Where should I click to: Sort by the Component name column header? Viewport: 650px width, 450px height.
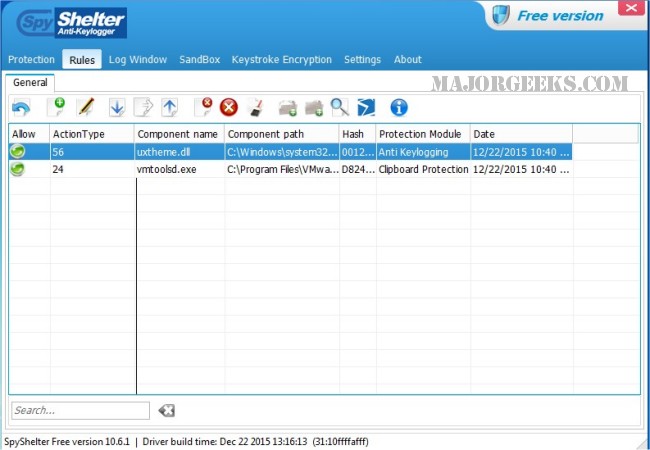point(179,134)
